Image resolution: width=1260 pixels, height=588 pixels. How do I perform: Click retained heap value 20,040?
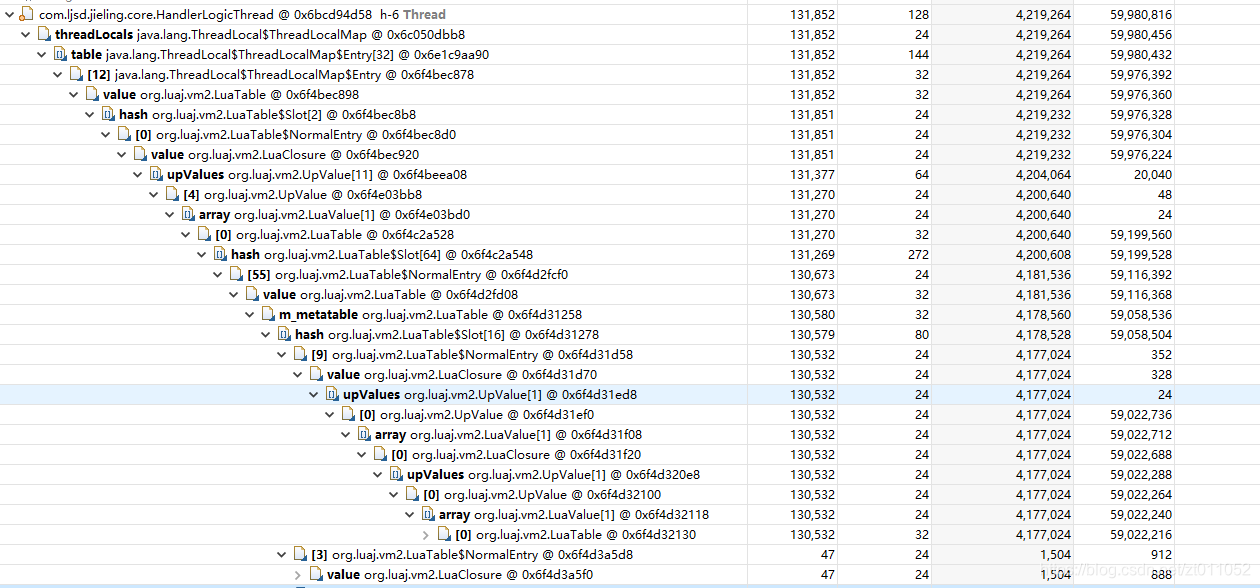[1151, 175]
